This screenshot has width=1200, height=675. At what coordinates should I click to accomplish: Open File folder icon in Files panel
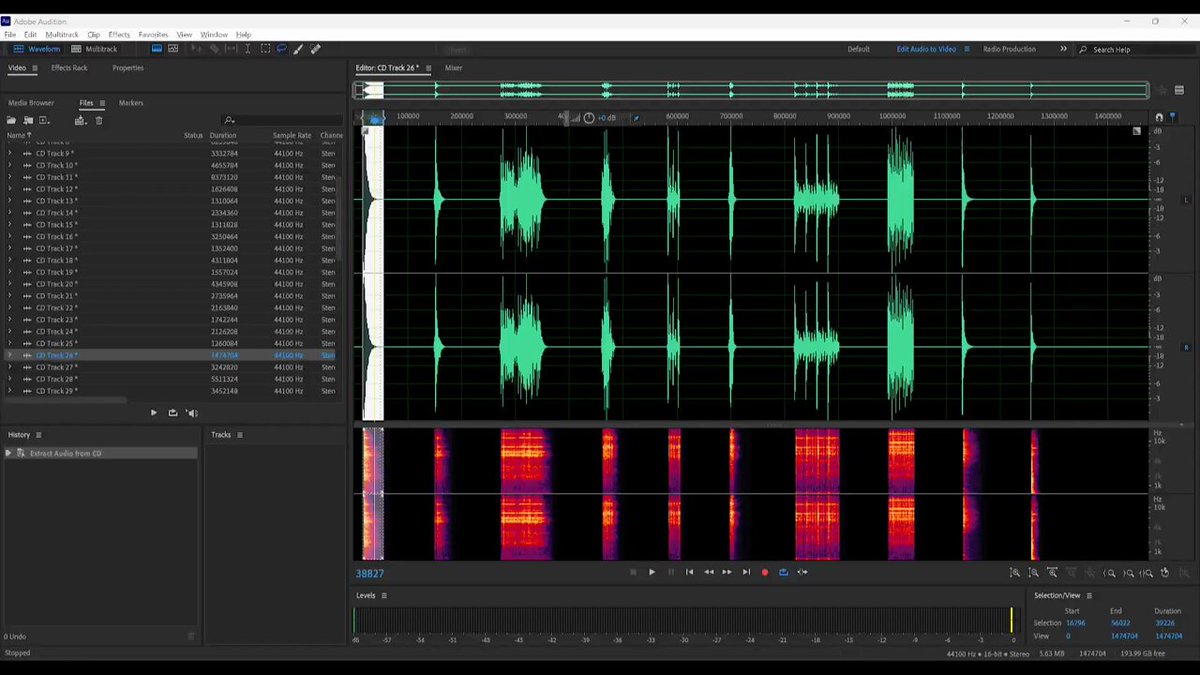pos(12,121)
